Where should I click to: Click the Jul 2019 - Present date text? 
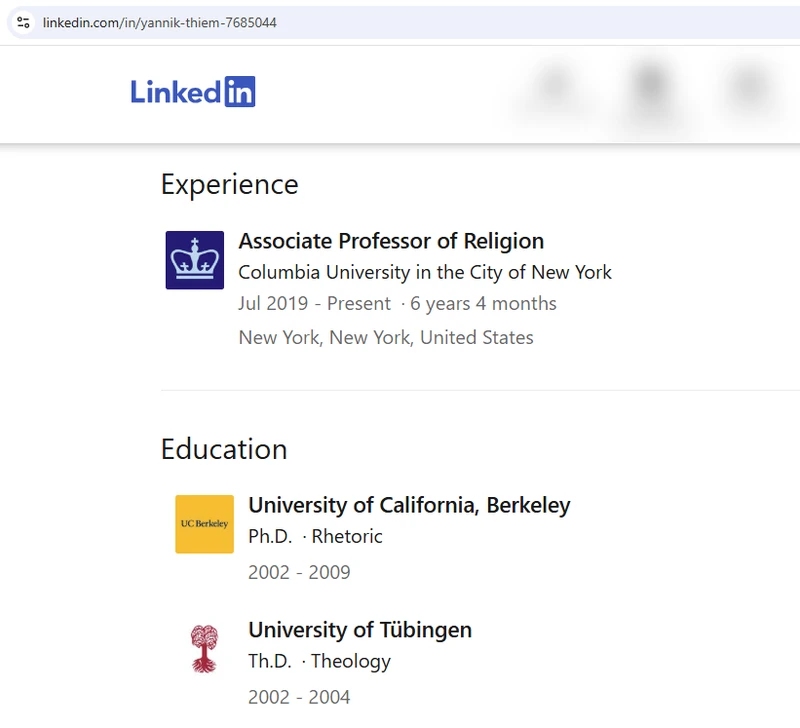pos(314,304)
